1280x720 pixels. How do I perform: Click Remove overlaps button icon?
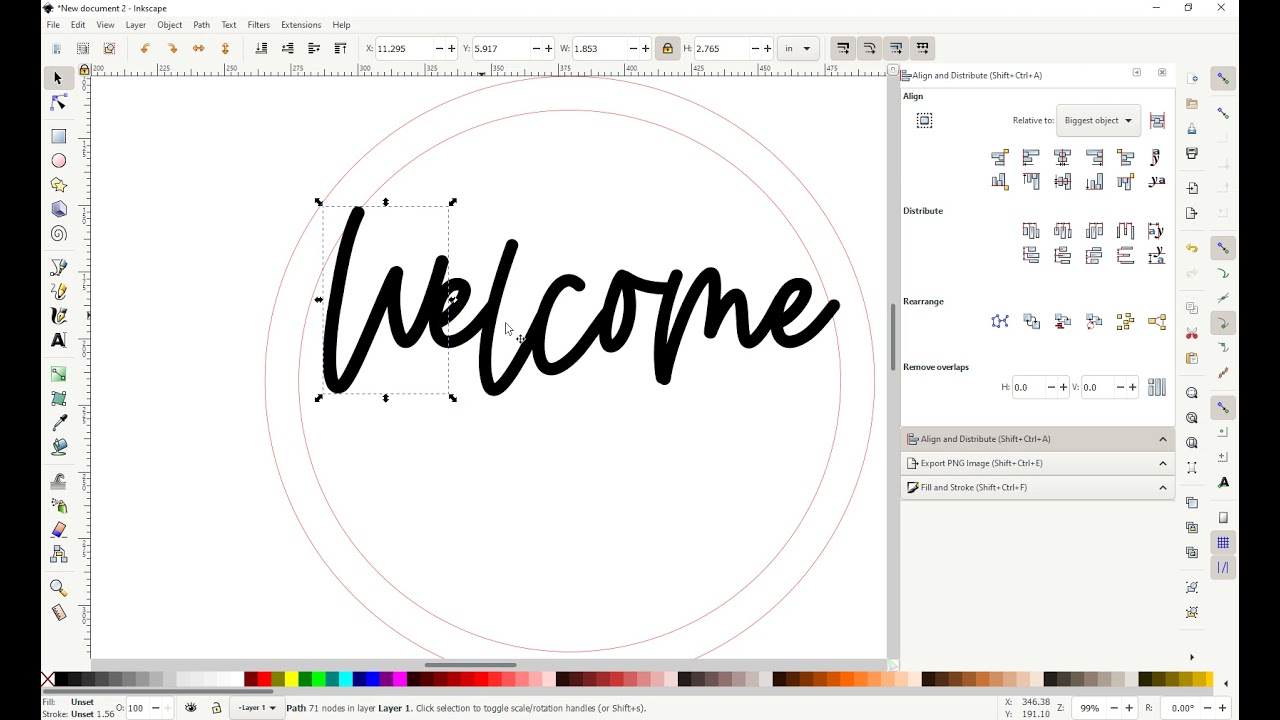[1157, 387]
